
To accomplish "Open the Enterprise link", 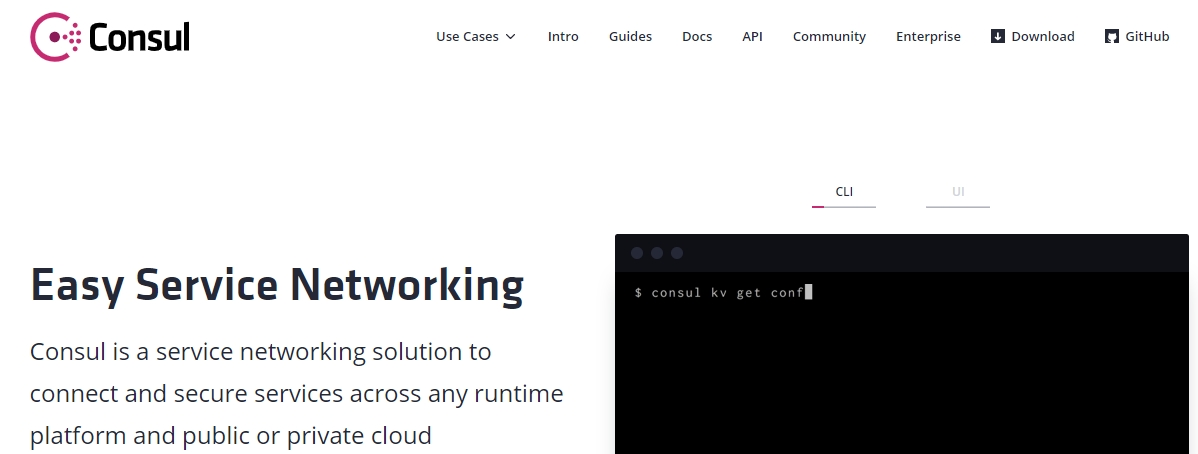I will point(928,36).
